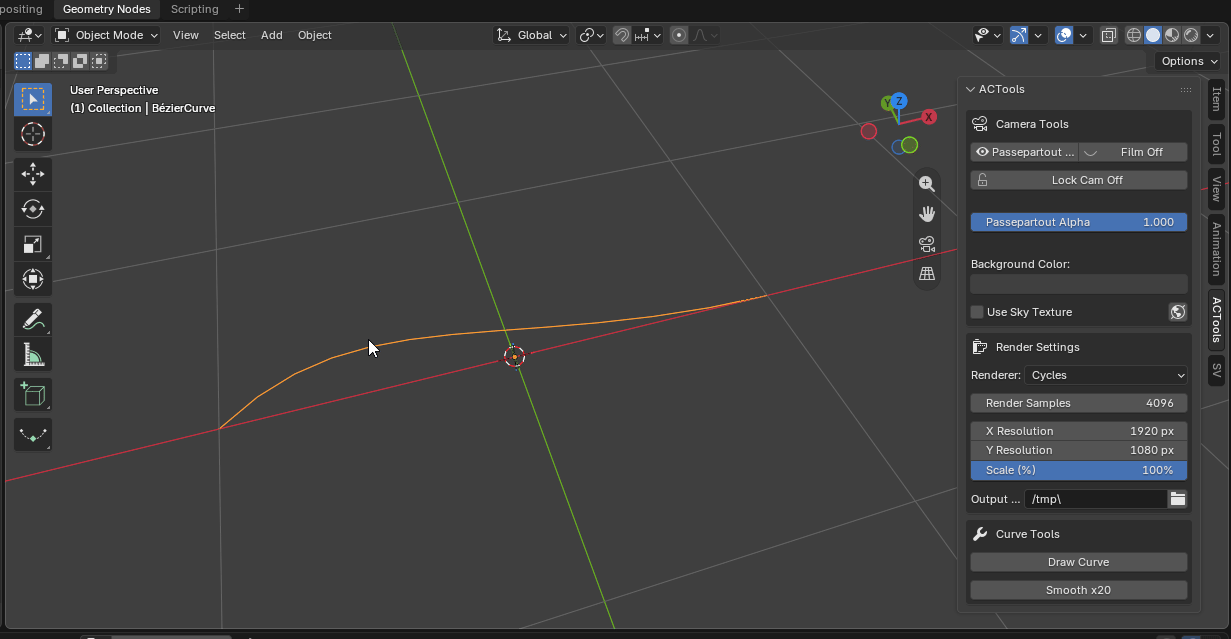
Task: Click the Scale (%) slider
Action: (1079, 470)
